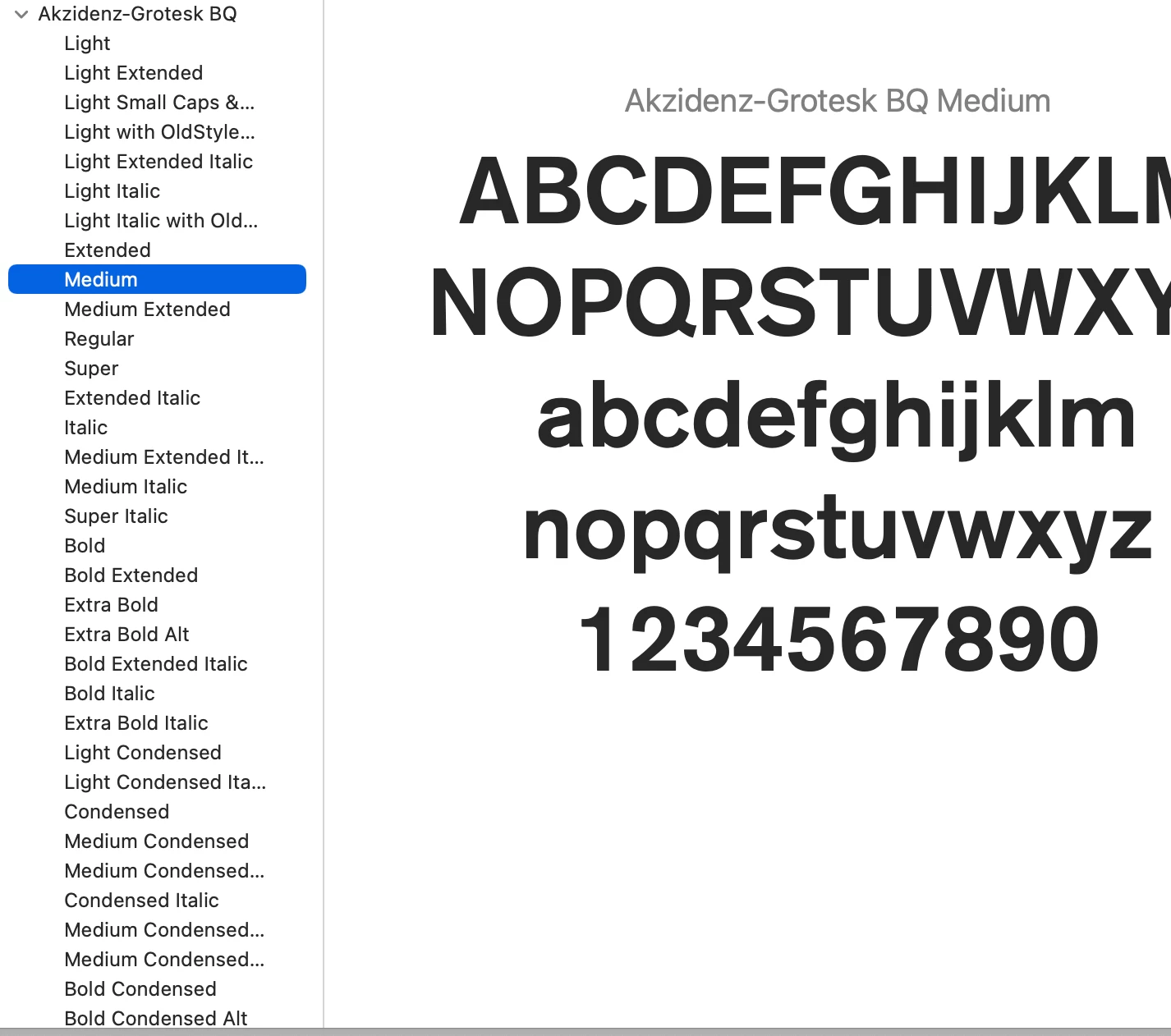Pick the Bold Condensed Alt style
The height and width of the screenshot is (1036, 1171).
[x=157, y=1018]
